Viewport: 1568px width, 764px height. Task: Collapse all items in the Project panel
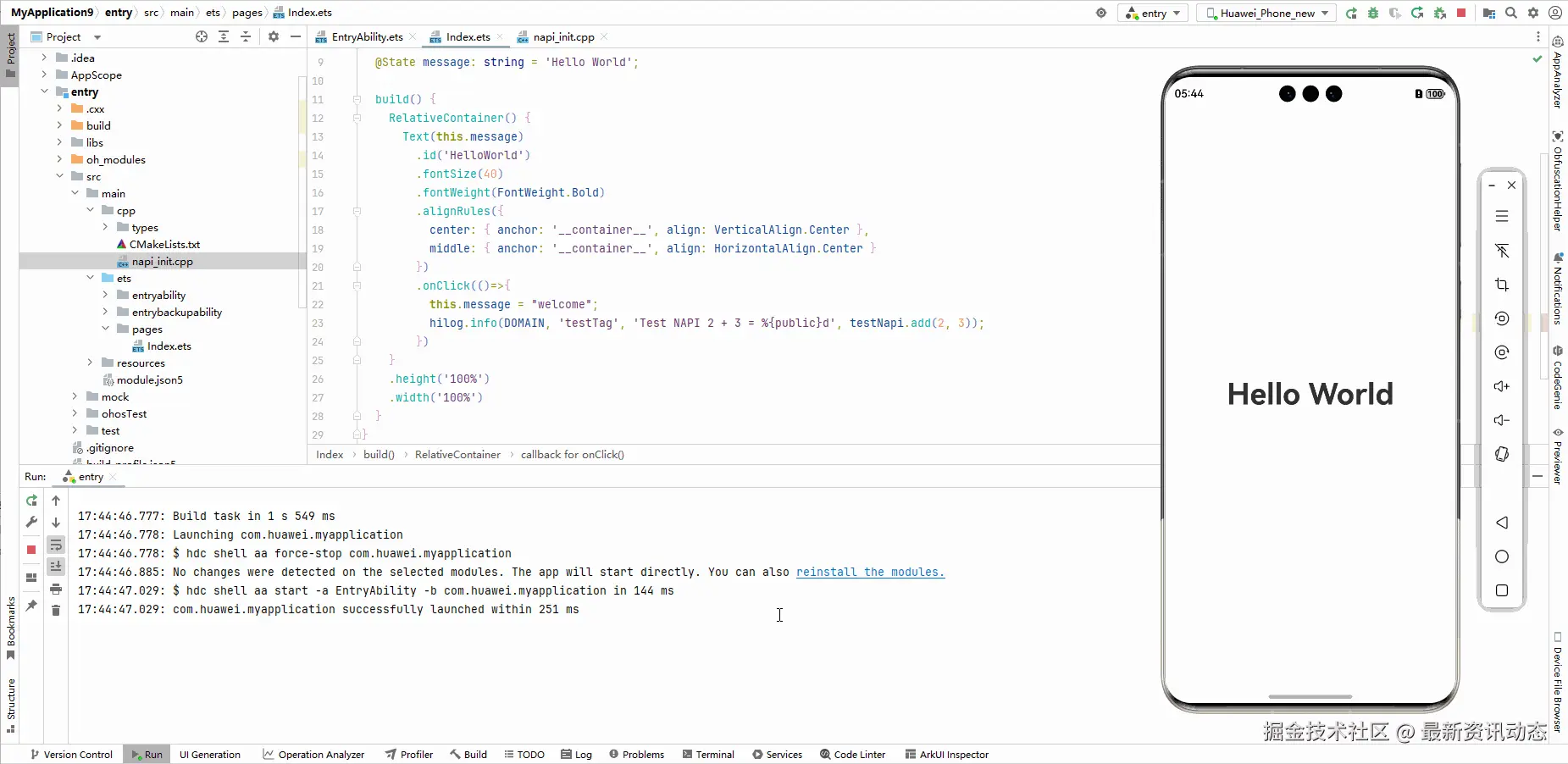click(x=246, y=36)
